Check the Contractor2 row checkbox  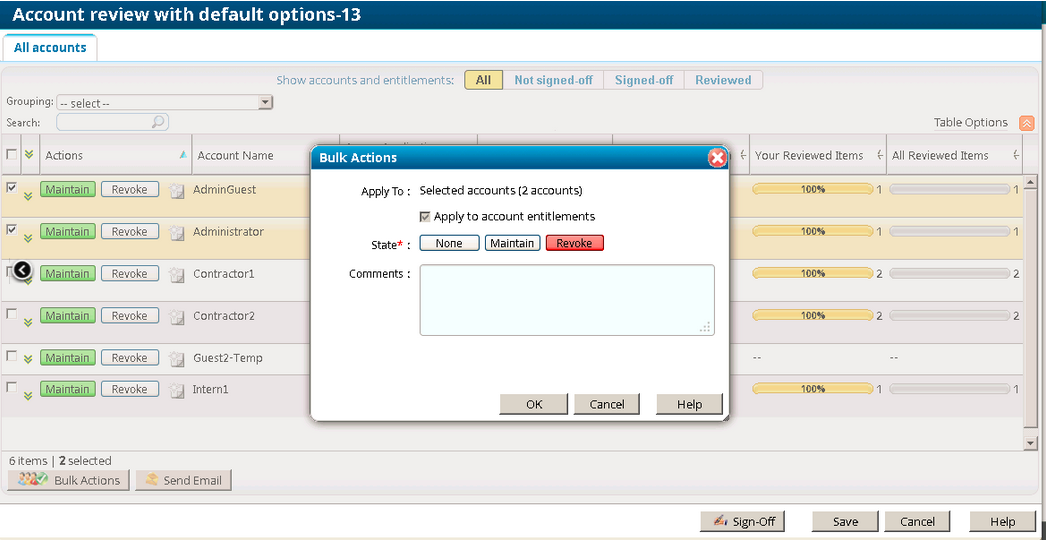[12, 313]
